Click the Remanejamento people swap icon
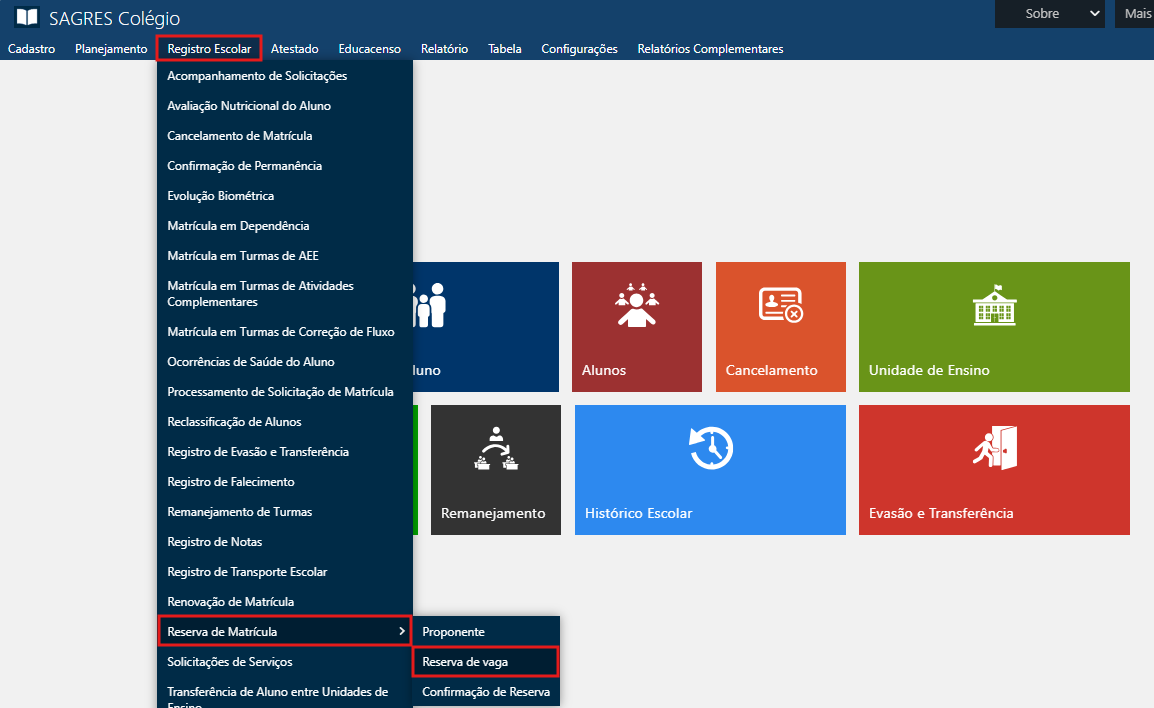 496,448
